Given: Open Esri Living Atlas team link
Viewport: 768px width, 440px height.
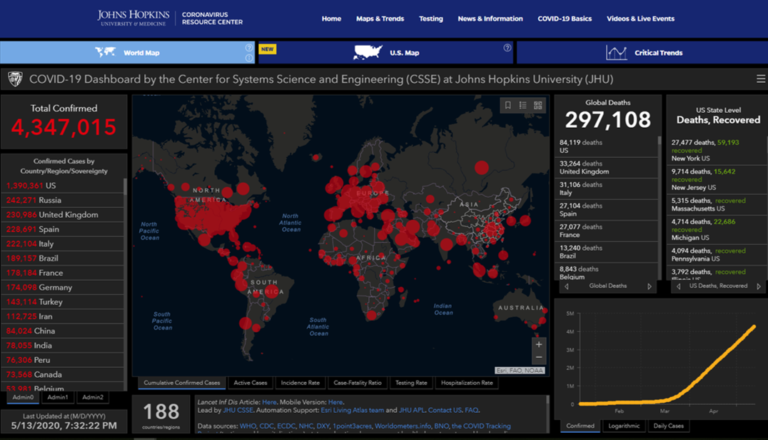Looking at the screenshot, I should coord(352,410).
